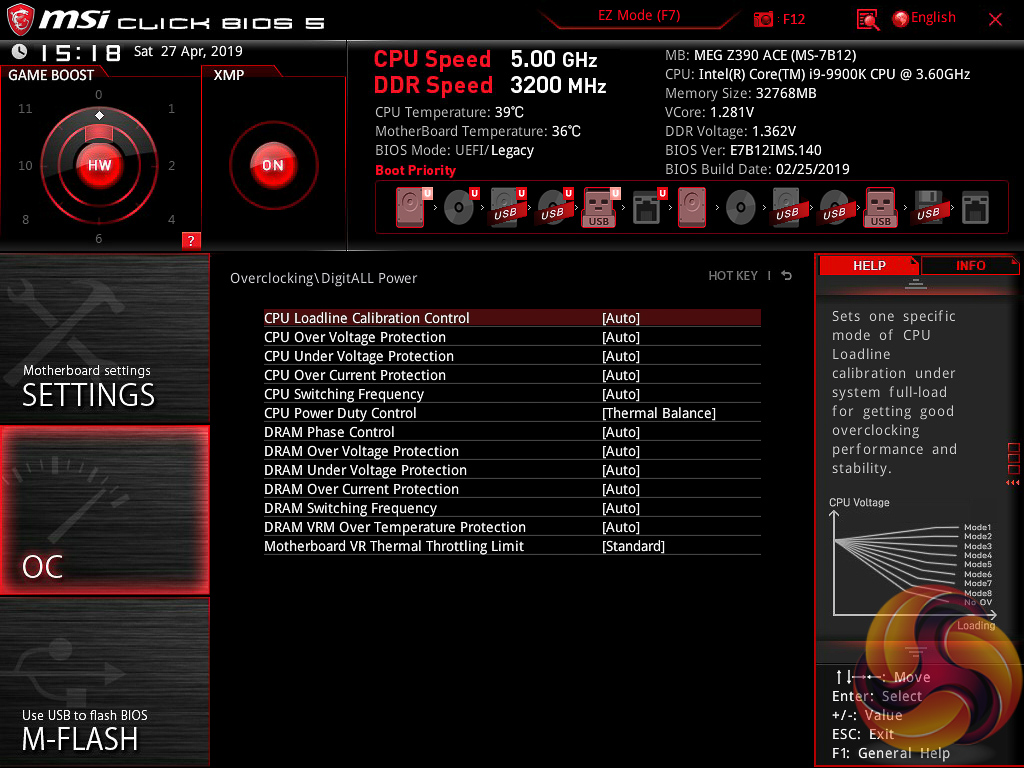
Task: Open CPU Over Current Protection [Auto] value
Action: 620,375
